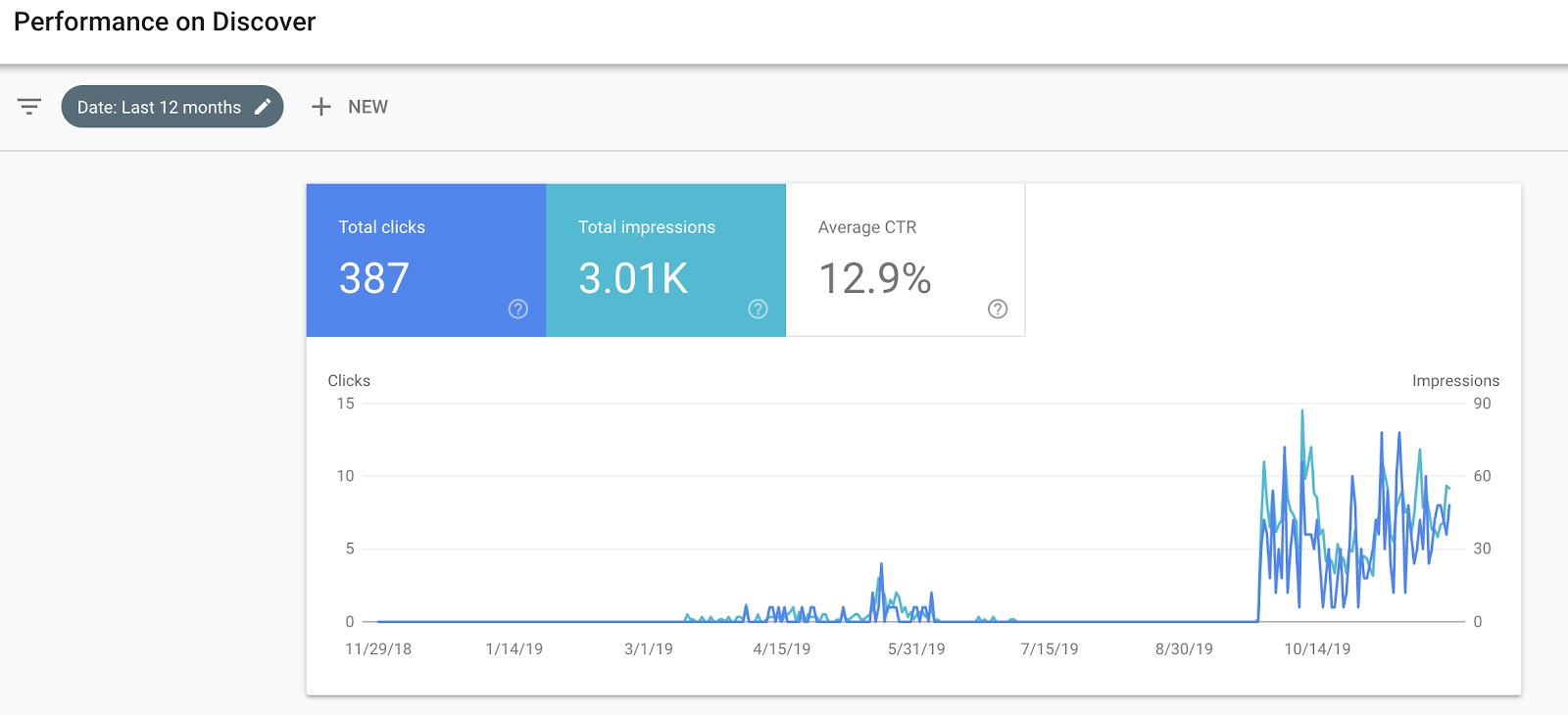This screenshot has width=1568, height=715.
Task: Click the Clicks axis title
Action: tap(349, 381)
